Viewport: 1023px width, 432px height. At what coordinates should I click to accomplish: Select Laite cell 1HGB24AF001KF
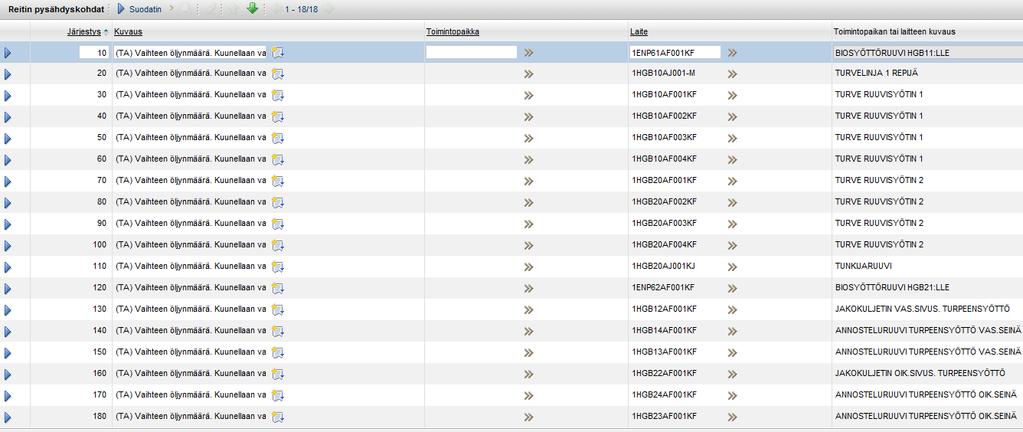tap(664, 395)
